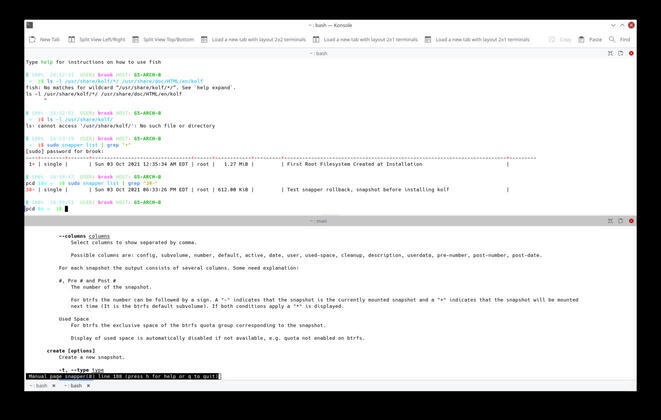
Task: Maximize the Konsole window
Action: (x=622, y=25)
